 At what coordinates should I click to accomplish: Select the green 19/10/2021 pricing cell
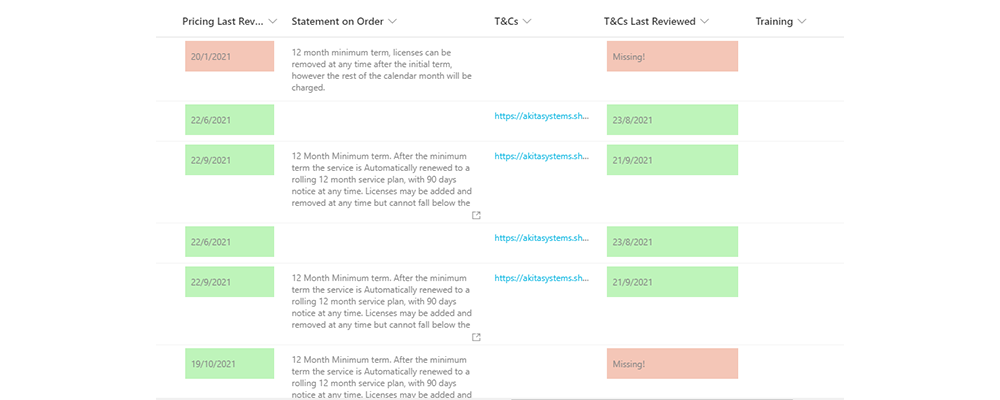click(x=230, y=364)
